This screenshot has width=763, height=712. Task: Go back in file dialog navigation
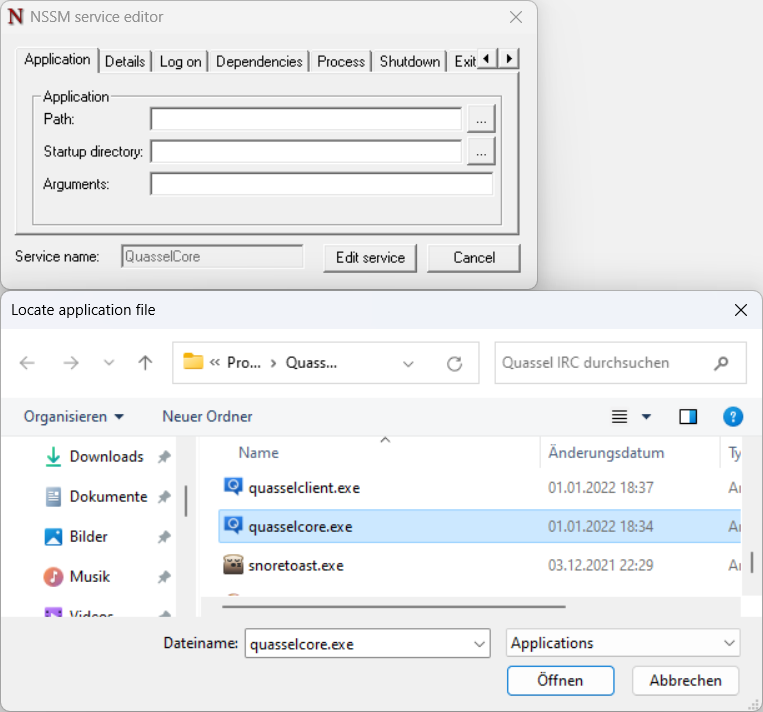pos(27,363)
